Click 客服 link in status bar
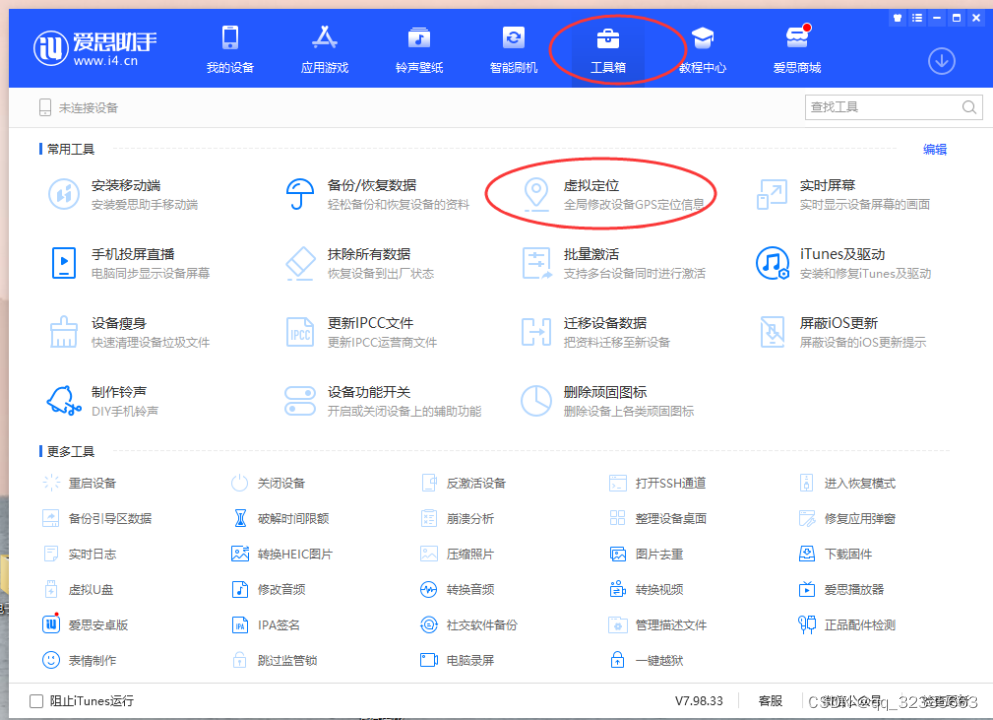 (770, 701)
